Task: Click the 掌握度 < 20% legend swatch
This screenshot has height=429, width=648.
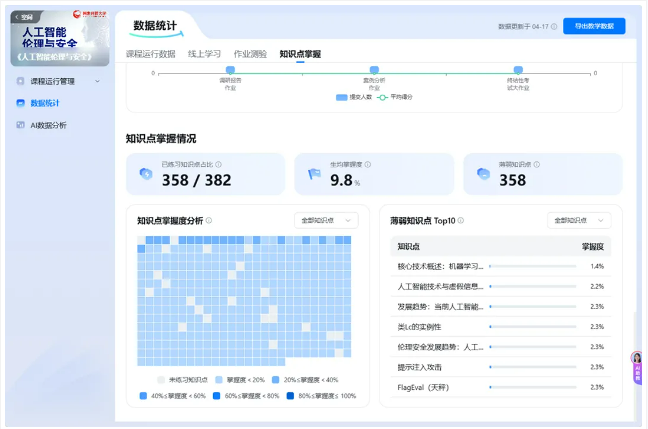Action: tap(219, 379)
